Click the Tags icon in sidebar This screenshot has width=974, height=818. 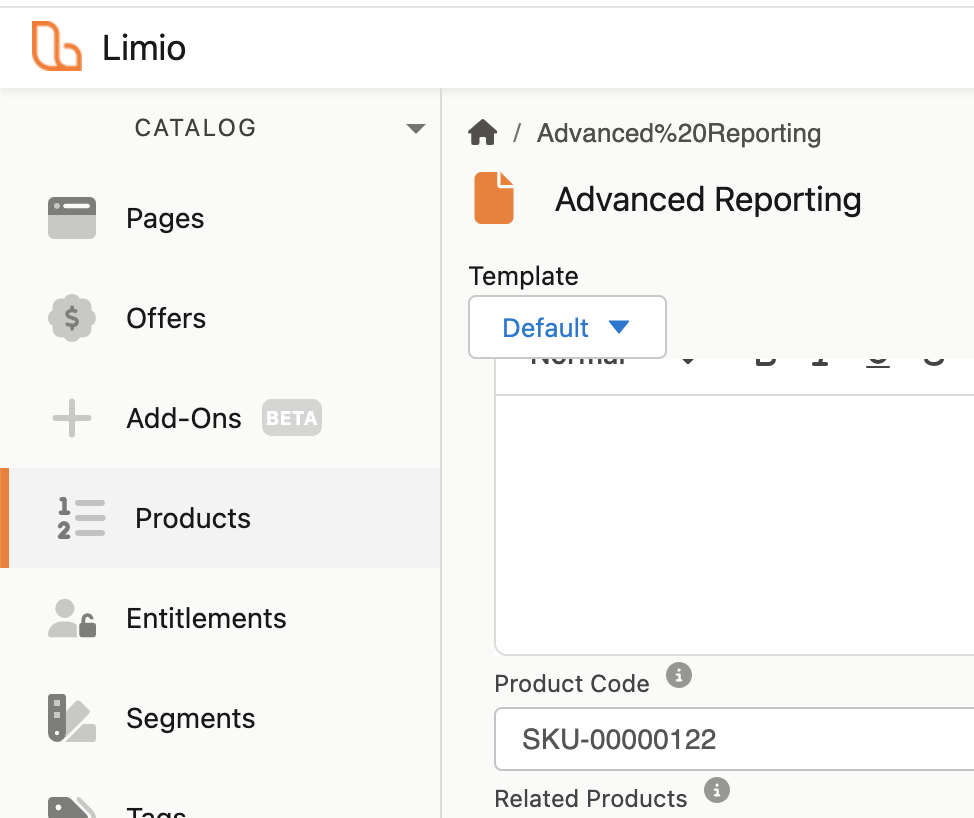[72, 808]
